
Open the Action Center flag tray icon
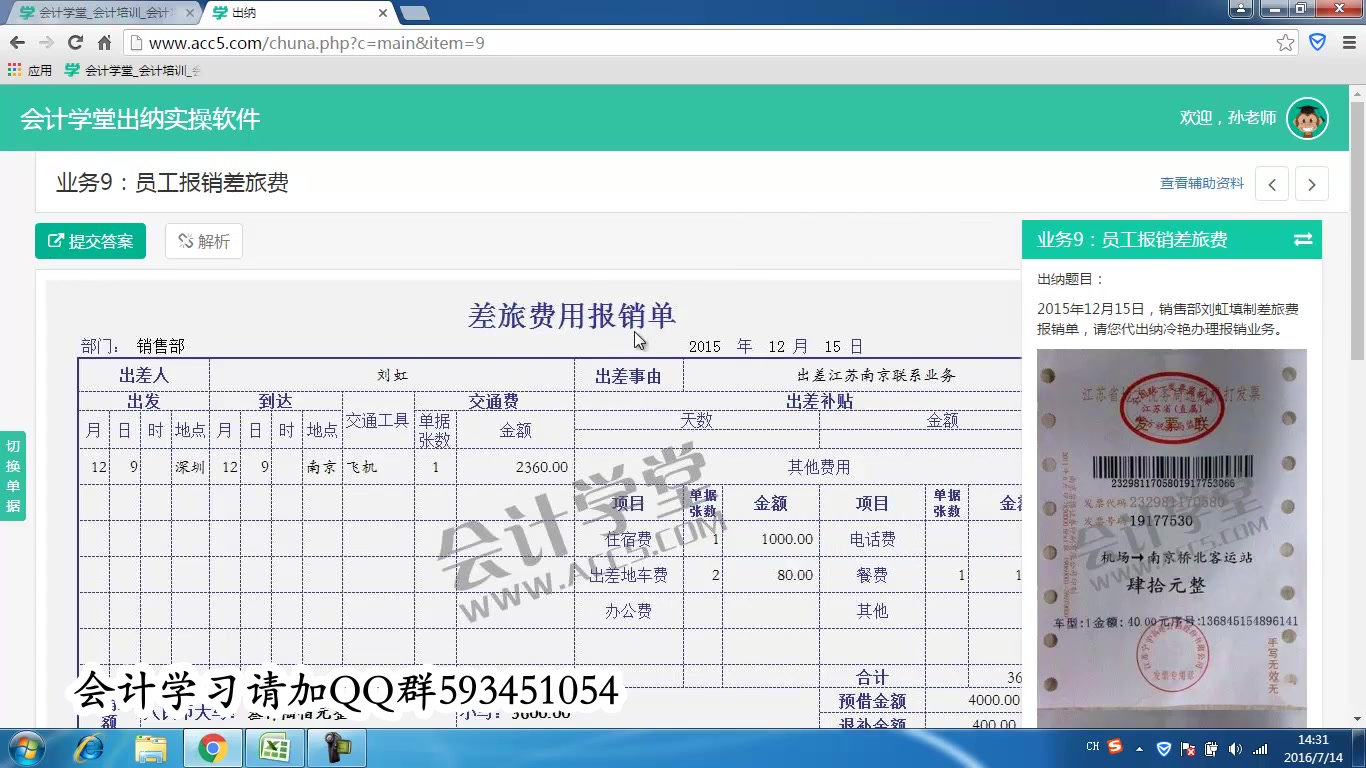click(x=1188, y=748)
